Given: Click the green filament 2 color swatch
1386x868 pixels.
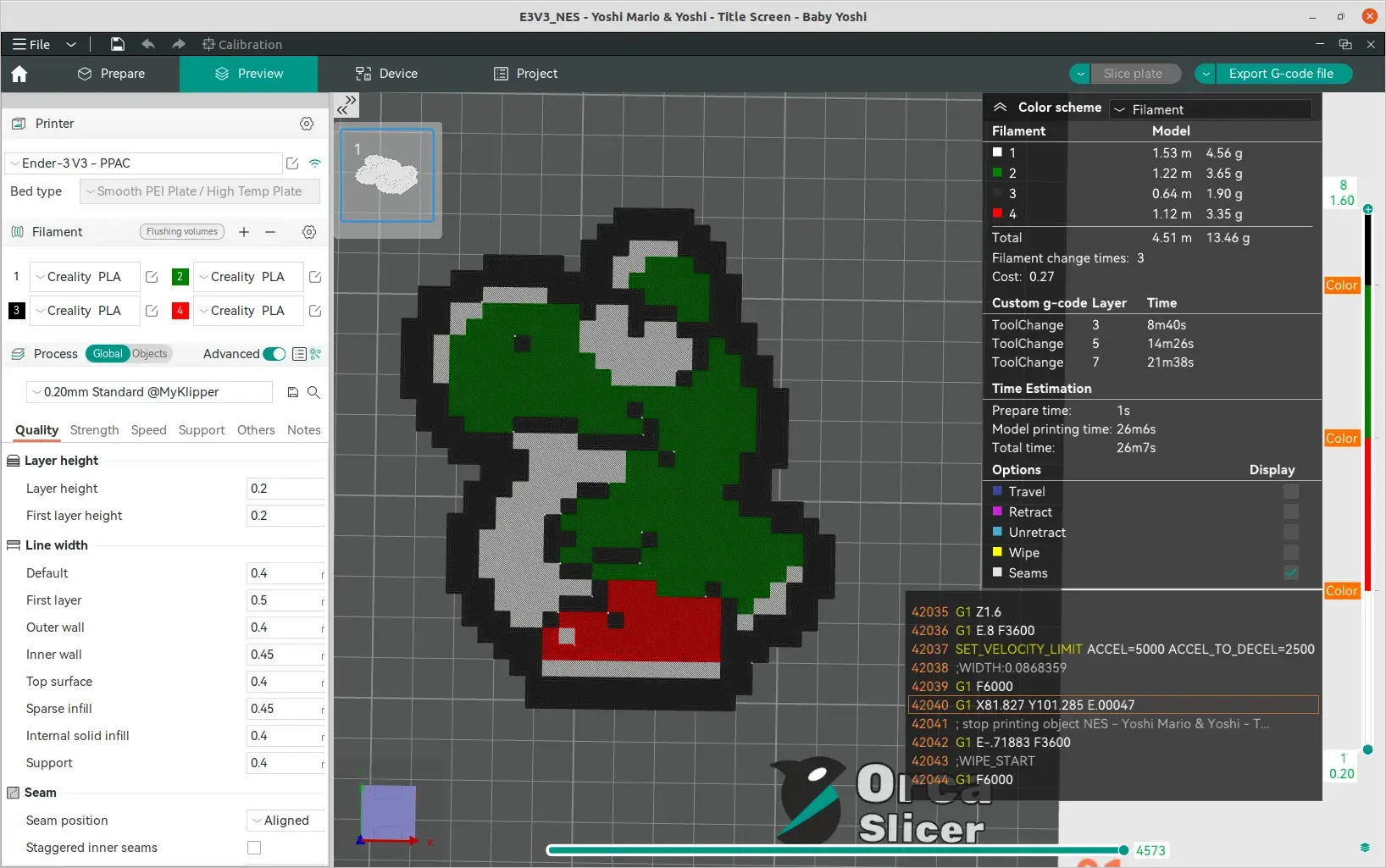Looking at the screenshot, I should pyautogui.click(x=180, y=277).
